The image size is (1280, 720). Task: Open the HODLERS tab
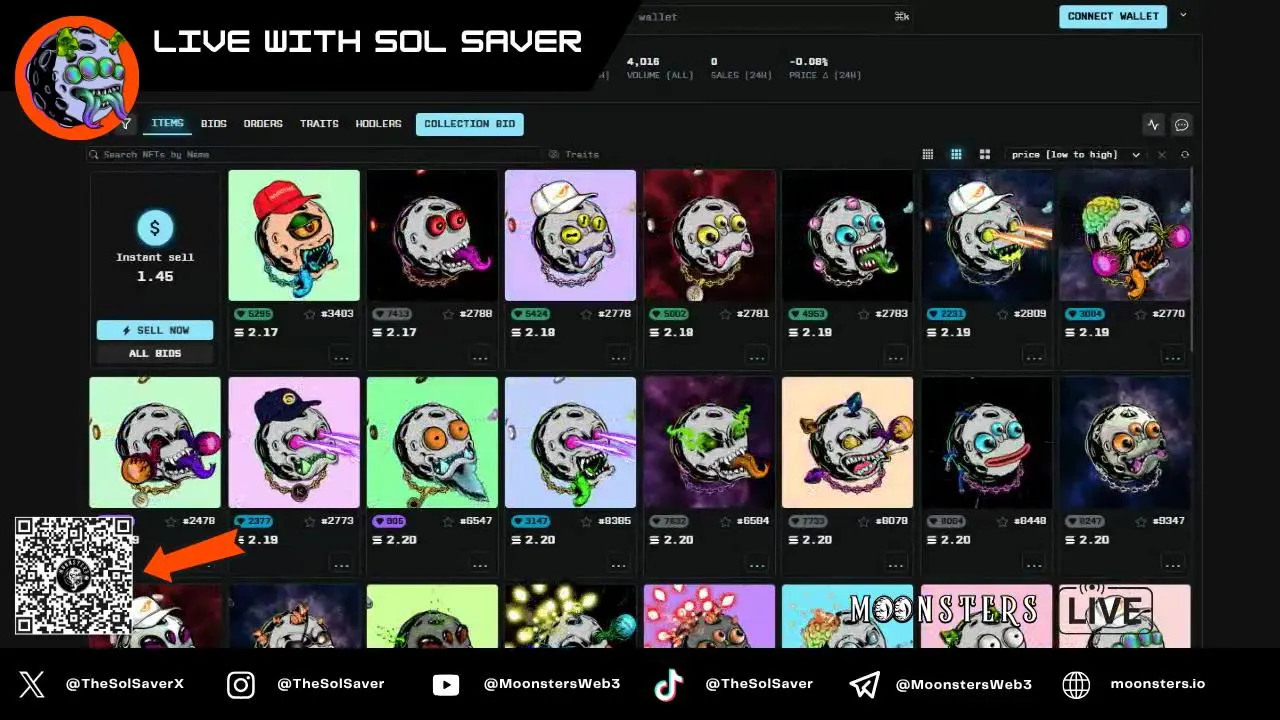(378, 124)
